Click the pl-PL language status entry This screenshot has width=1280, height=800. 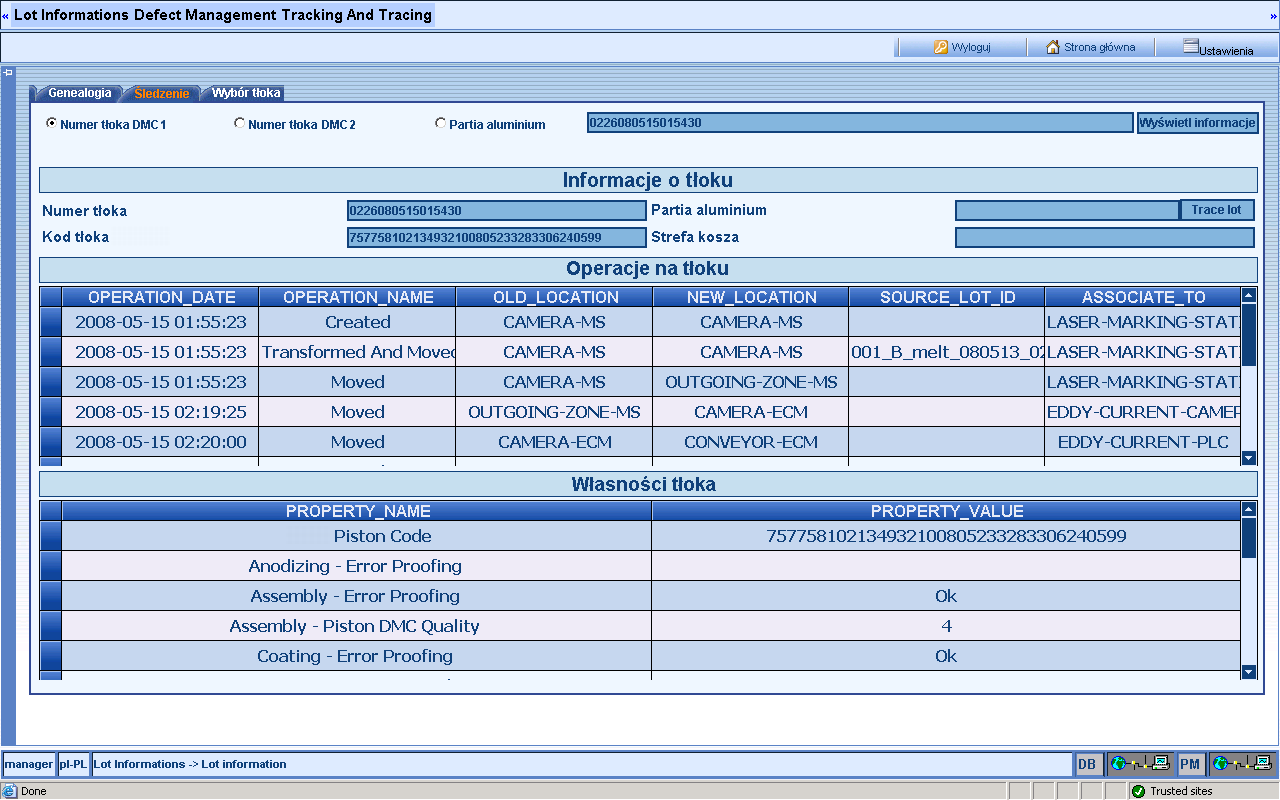pos(73,764)
